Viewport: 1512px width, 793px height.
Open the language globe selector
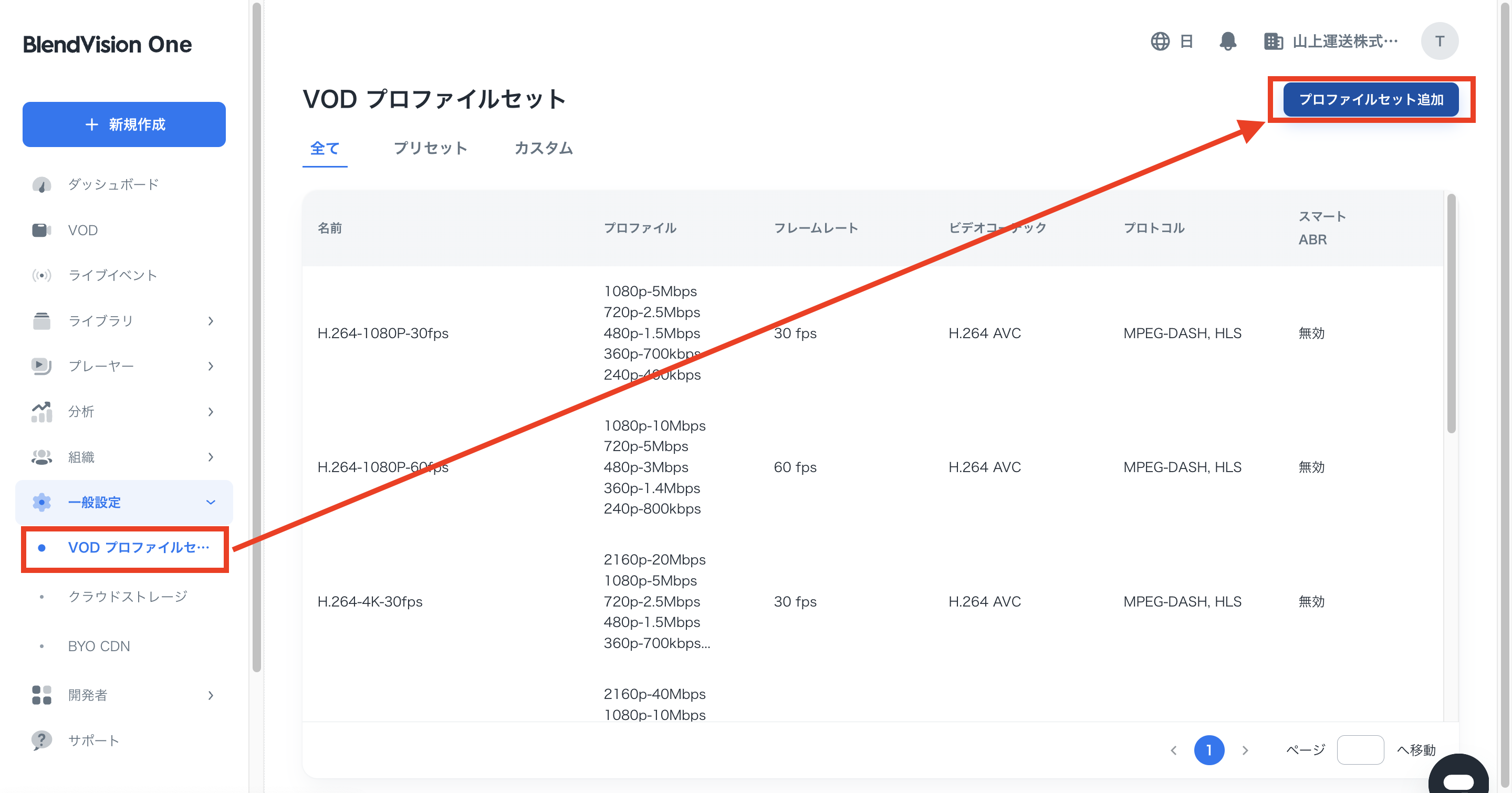[1160, 41]
